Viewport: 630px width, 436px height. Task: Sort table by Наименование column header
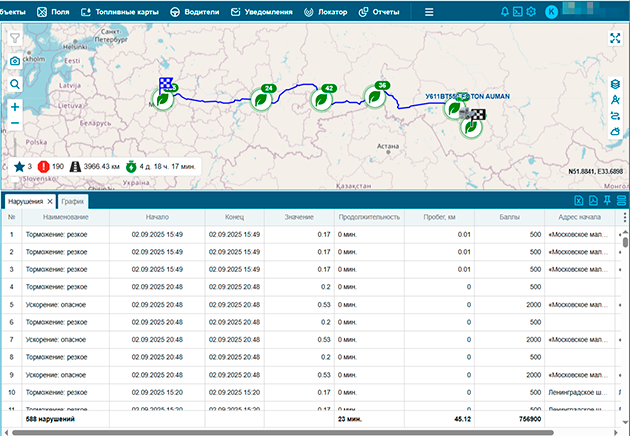pos(65,217)
